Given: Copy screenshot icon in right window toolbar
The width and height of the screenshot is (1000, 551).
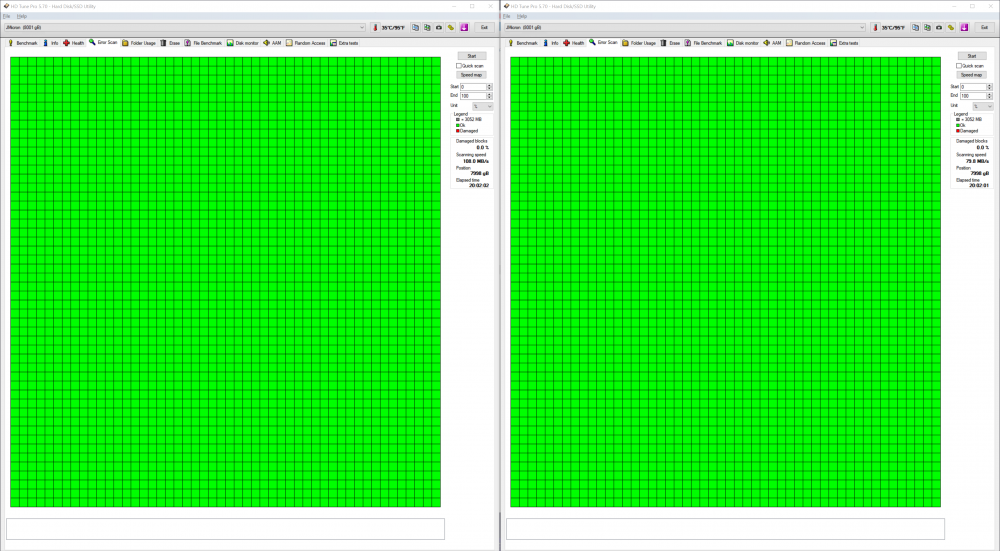Looking at the screenshot, I should [x=927, y=27].
